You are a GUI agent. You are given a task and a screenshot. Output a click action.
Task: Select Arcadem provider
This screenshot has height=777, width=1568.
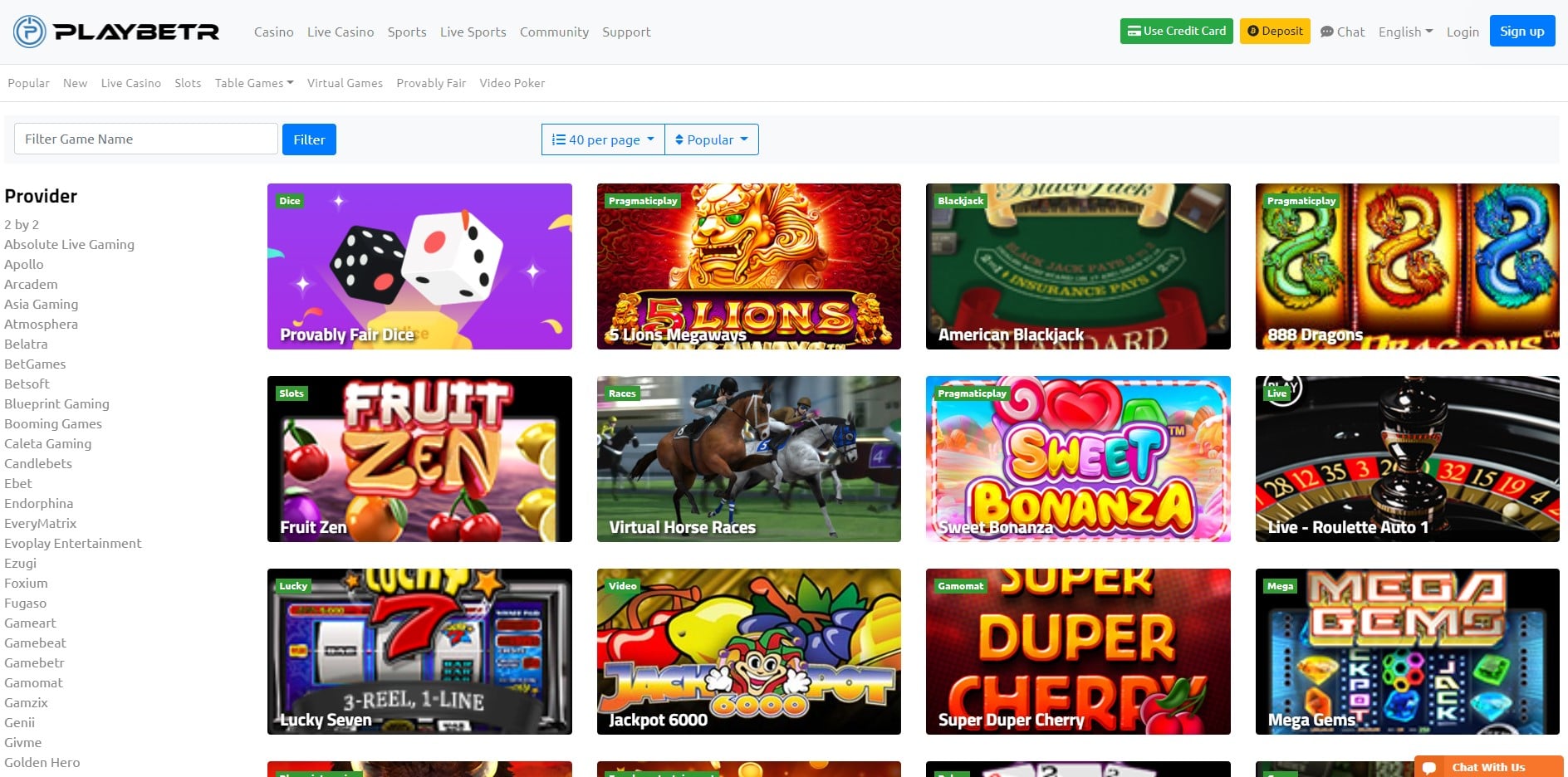tap(31, 284)
